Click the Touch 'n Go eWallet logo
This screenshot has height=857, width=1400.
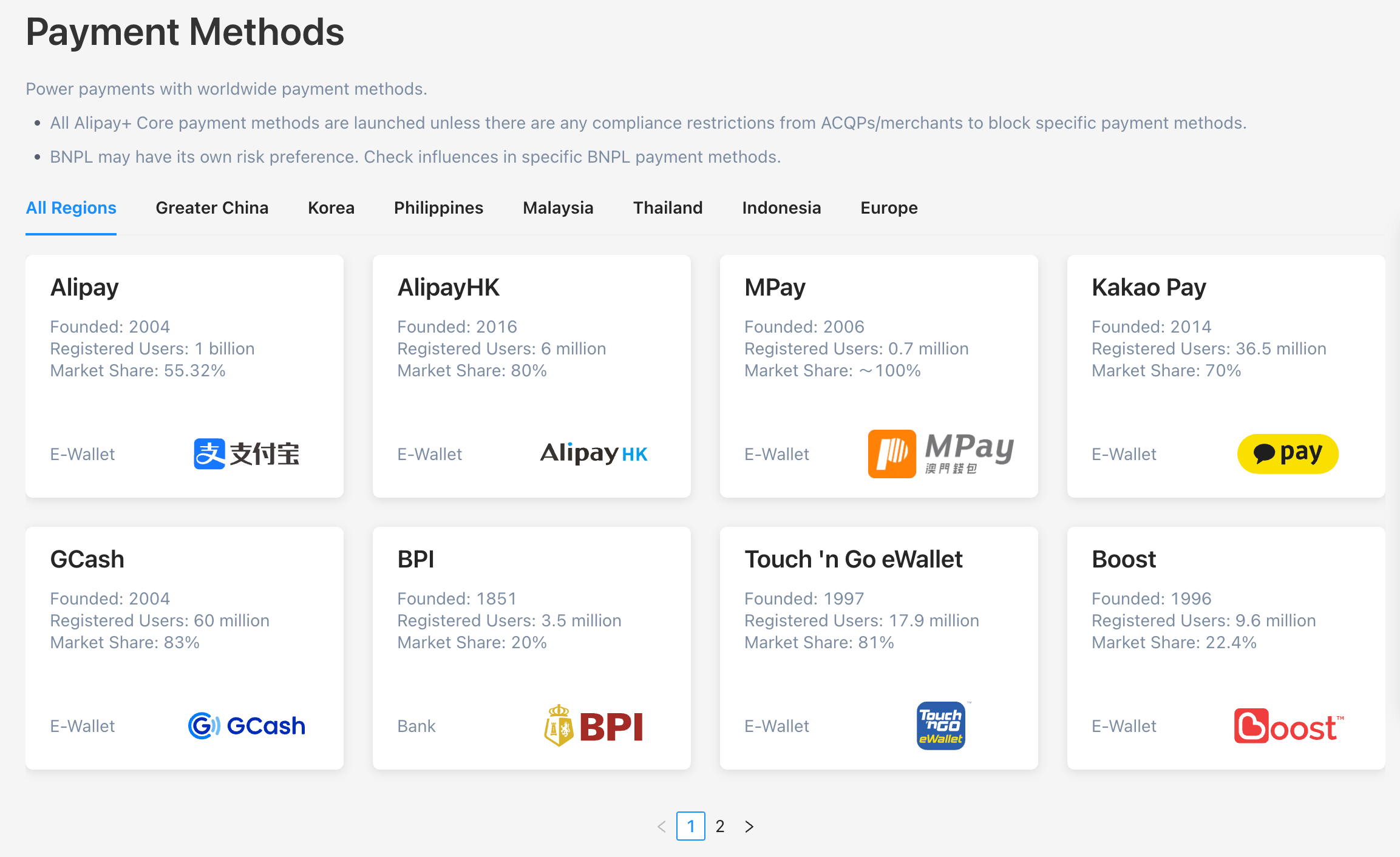click(940, 725)
